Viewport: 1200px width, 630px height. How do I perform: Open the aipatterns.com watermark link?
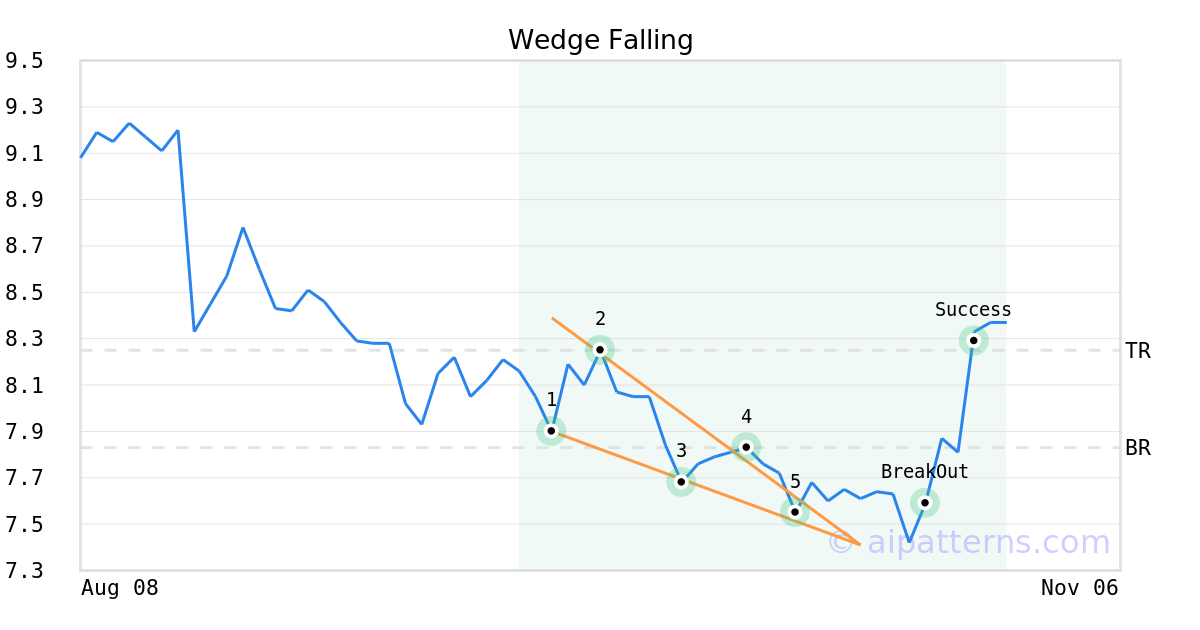[969, 543]
